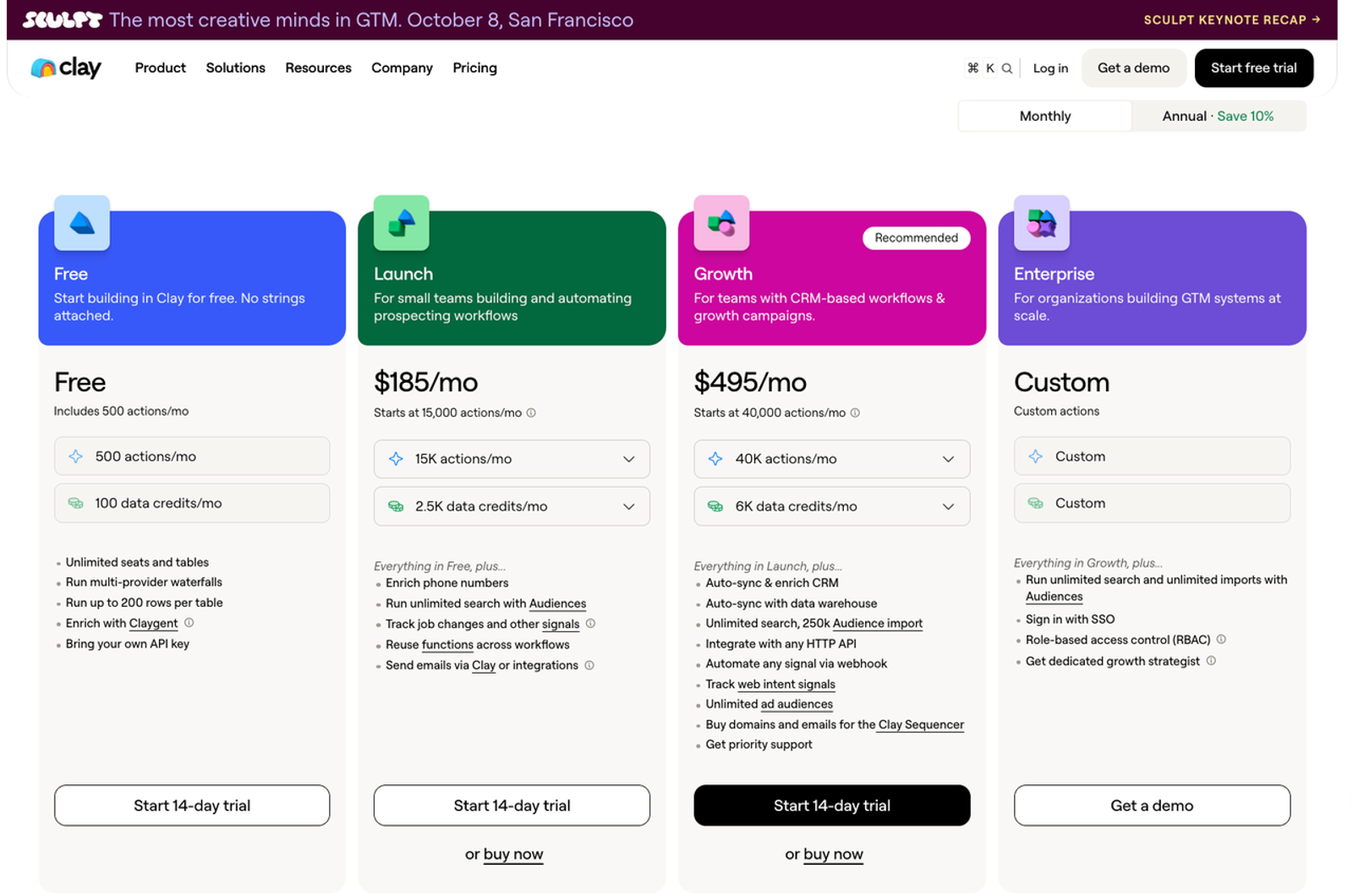Switch billing to Monthly
The image size is (1353, 896).
pyautogui.click(x=1045, y=116)
